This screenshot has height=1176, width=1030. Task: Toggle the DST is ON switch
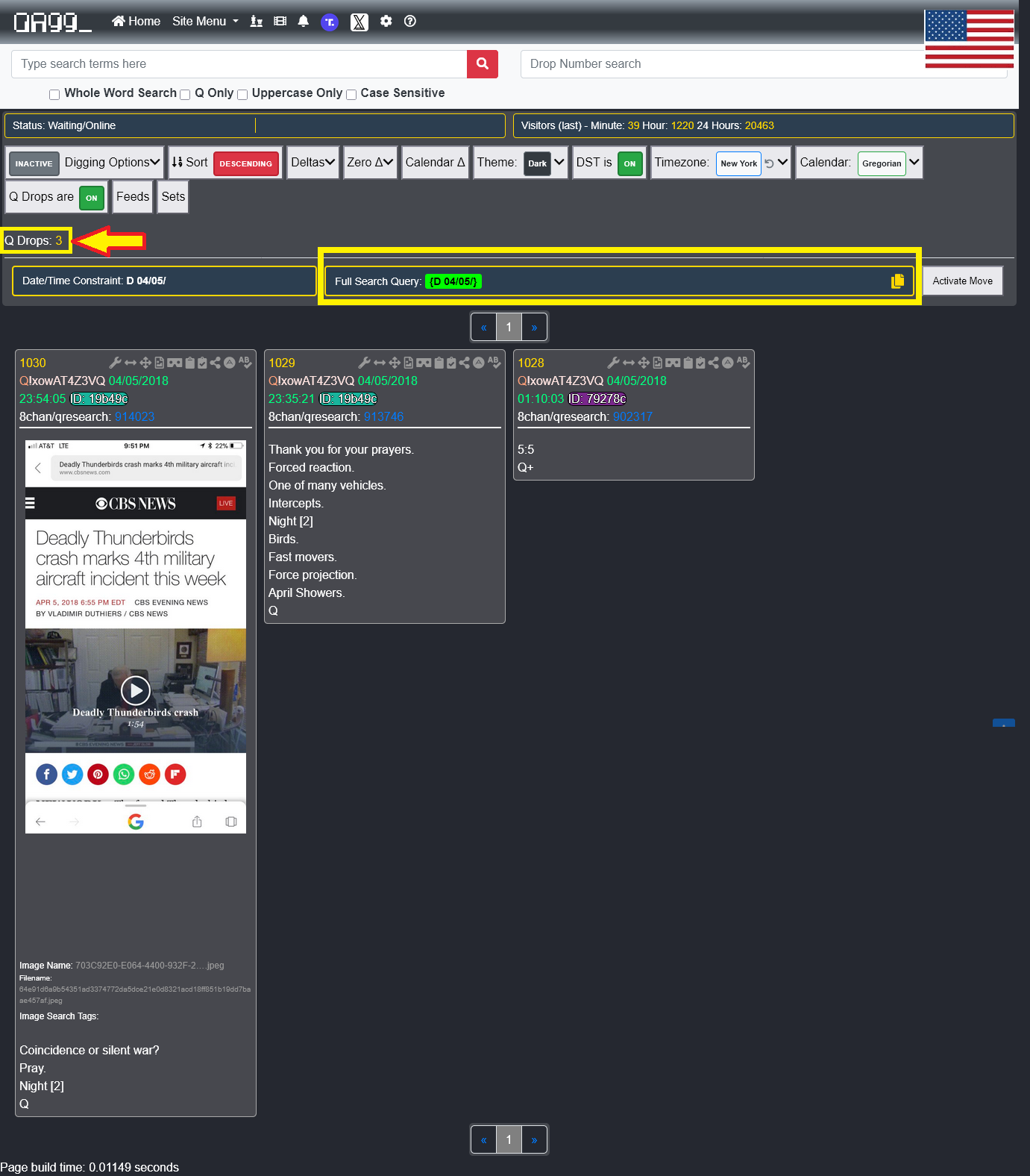[629, 163]
